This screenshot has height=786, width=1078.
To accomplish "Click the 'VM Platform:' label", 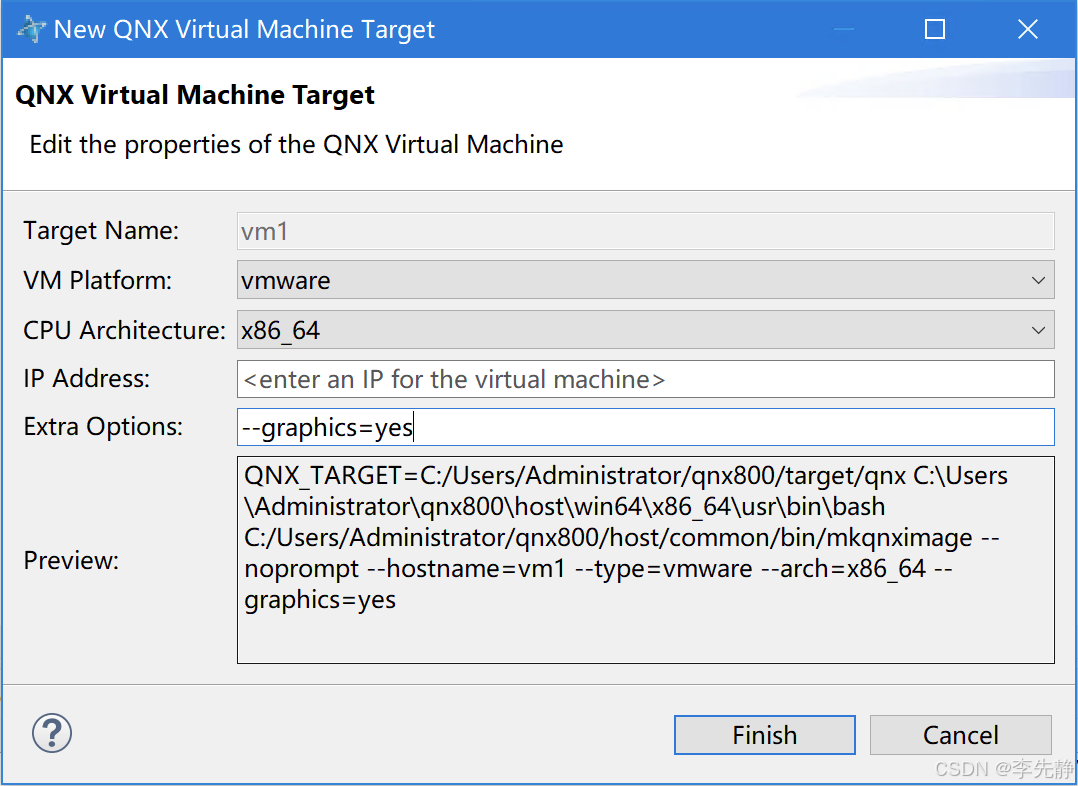I will coord(98,281).
